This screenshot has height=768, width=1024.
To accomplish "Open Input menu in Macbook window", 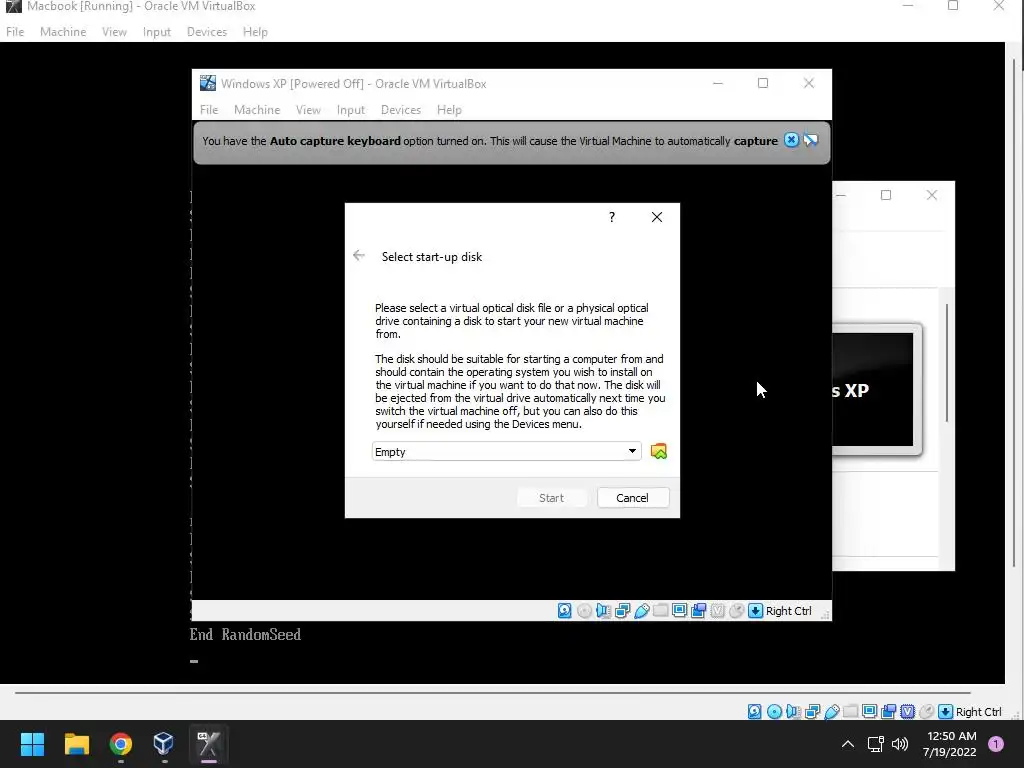I will point(157,31).
